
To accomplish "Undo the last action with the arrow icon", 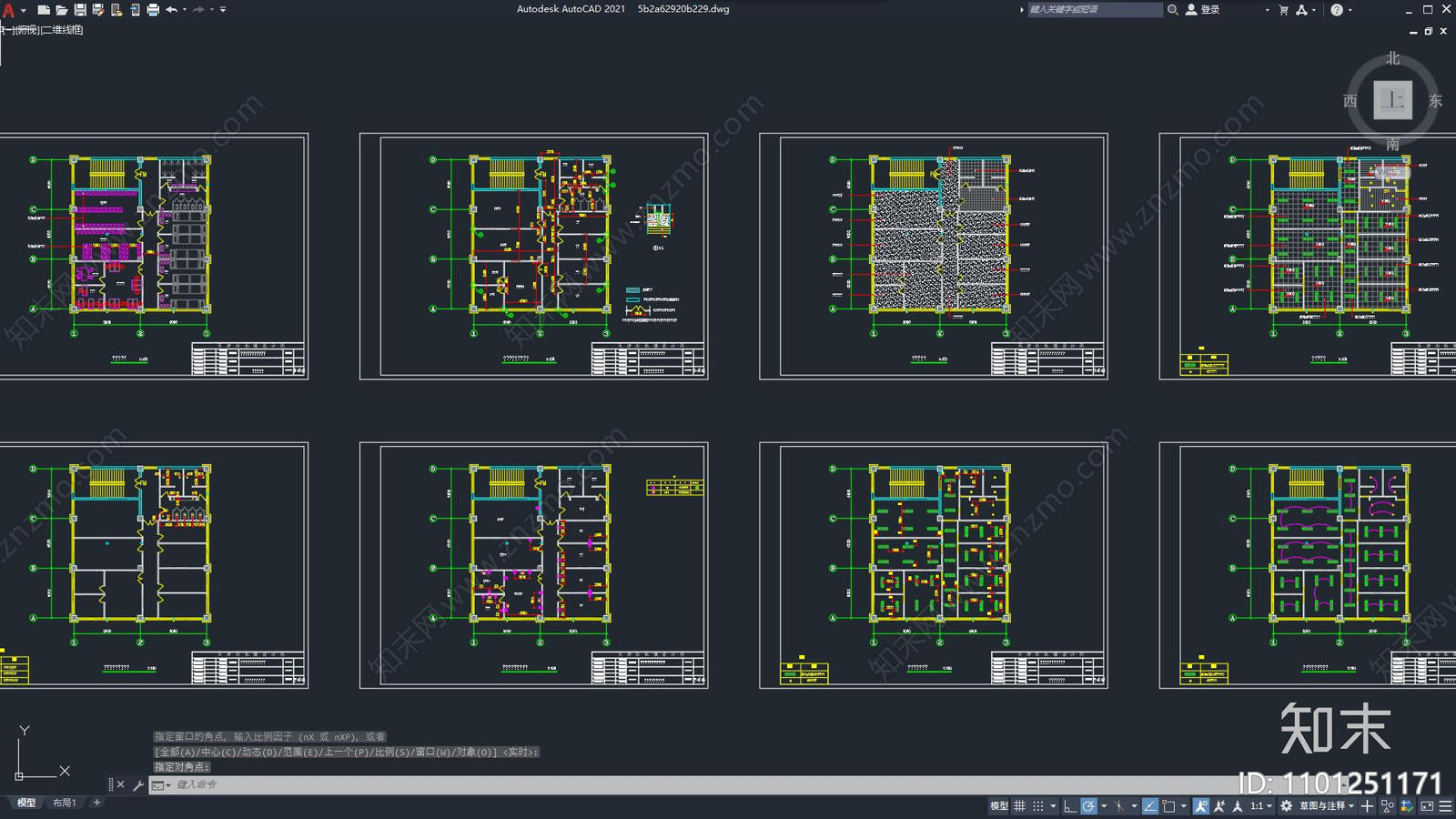I will [x=171, y=10].
